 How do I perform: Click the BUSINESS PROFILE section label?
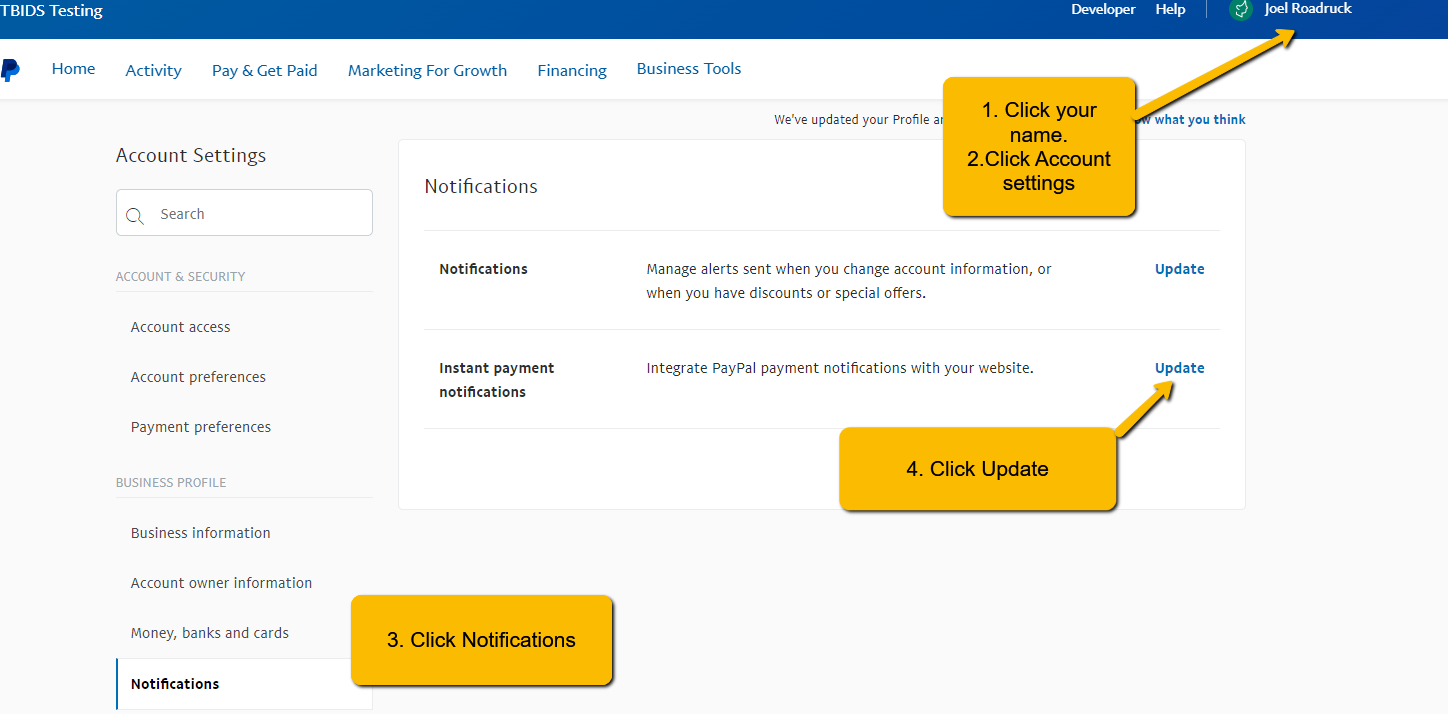[x=171, y=483]
